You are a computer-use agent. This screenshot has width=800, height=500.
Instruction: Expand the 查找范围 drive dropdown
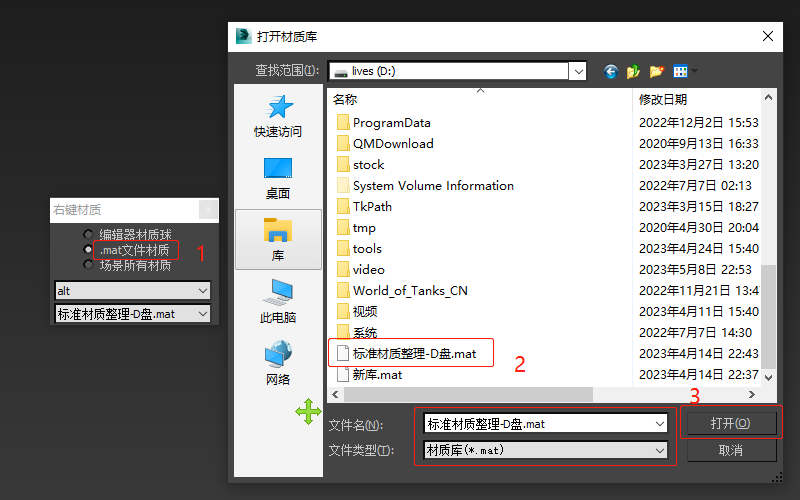click(x=577, y=71)
